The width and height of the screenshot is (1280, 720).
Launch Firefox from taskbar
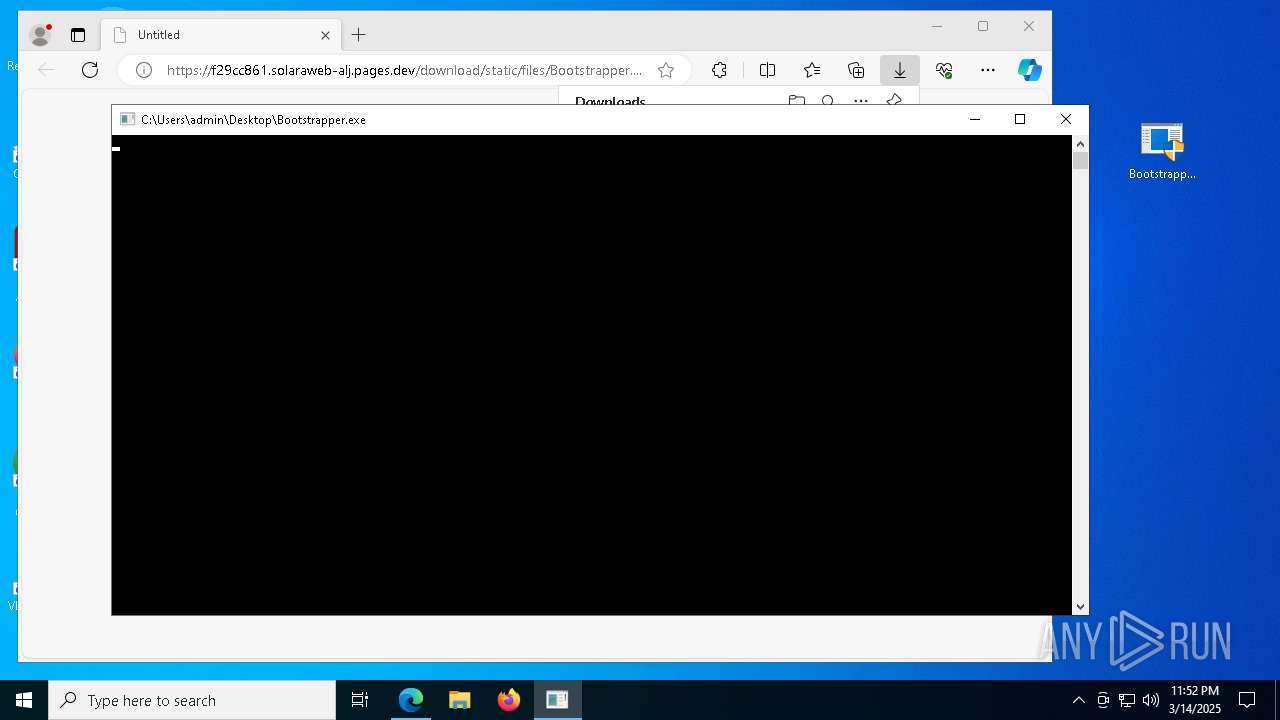[x=509, y=700]
